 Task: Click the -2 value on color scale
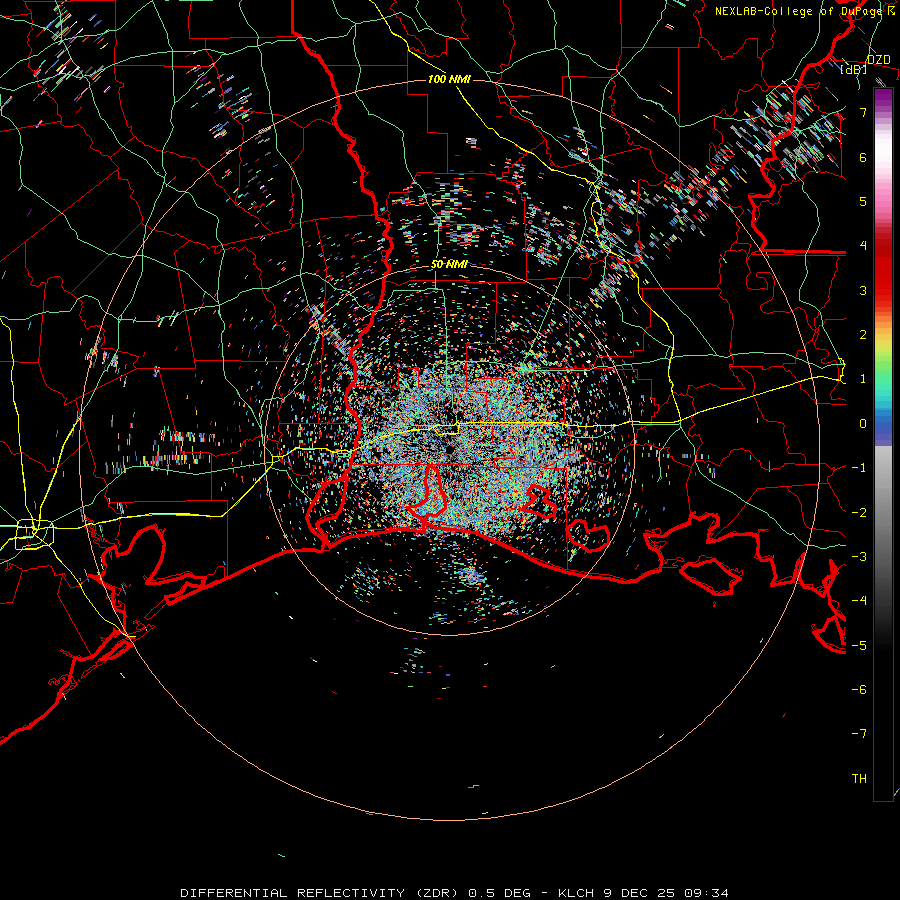(x=859, y=513)
